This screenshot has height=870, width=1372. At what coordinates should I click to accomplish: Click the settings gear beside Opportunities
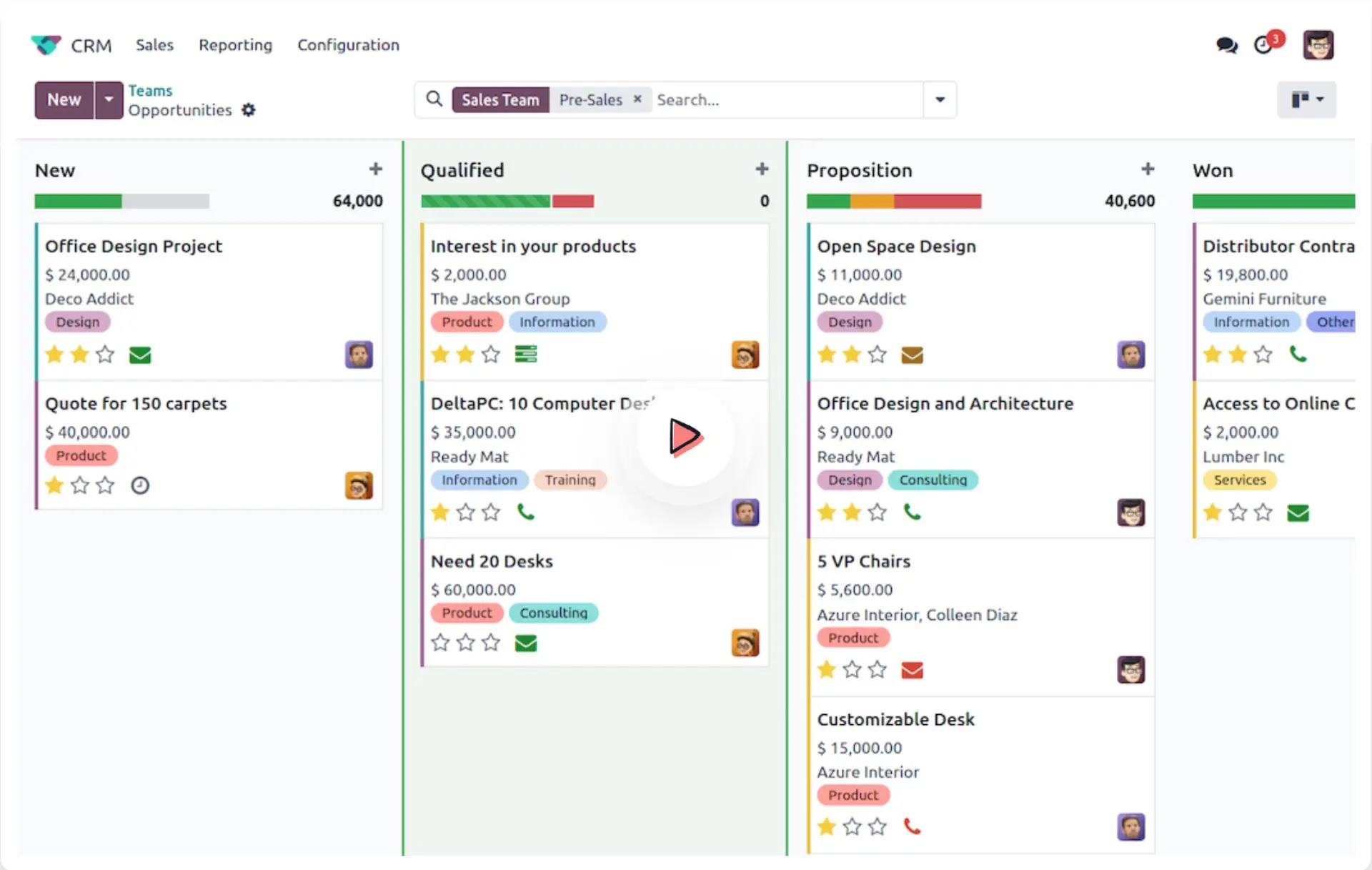(248, 110)
